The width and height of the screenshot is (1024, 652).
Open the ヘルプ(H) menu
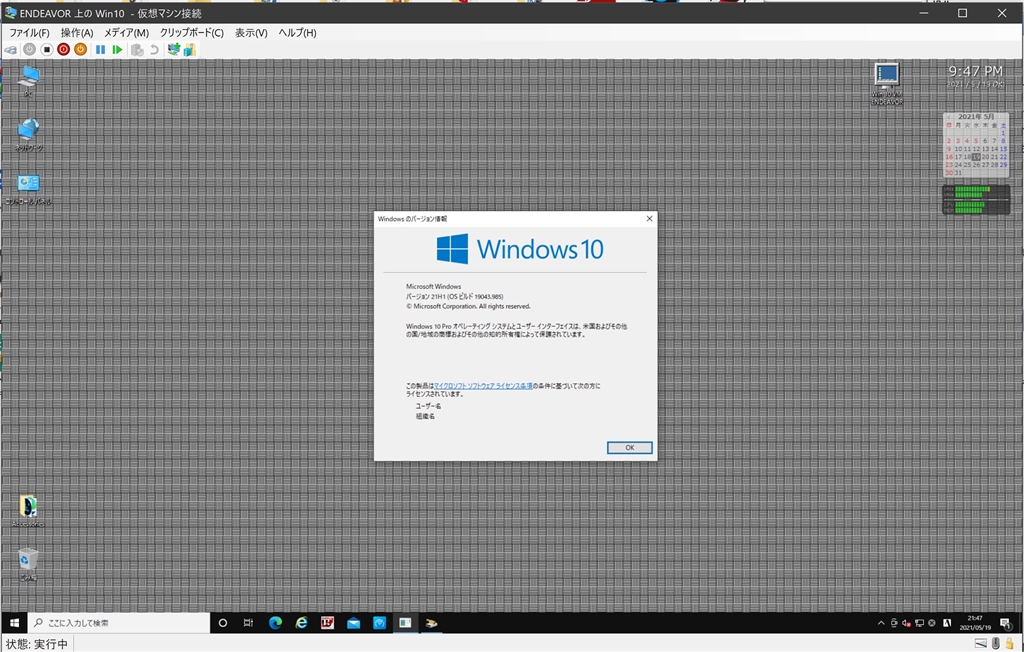297,33
